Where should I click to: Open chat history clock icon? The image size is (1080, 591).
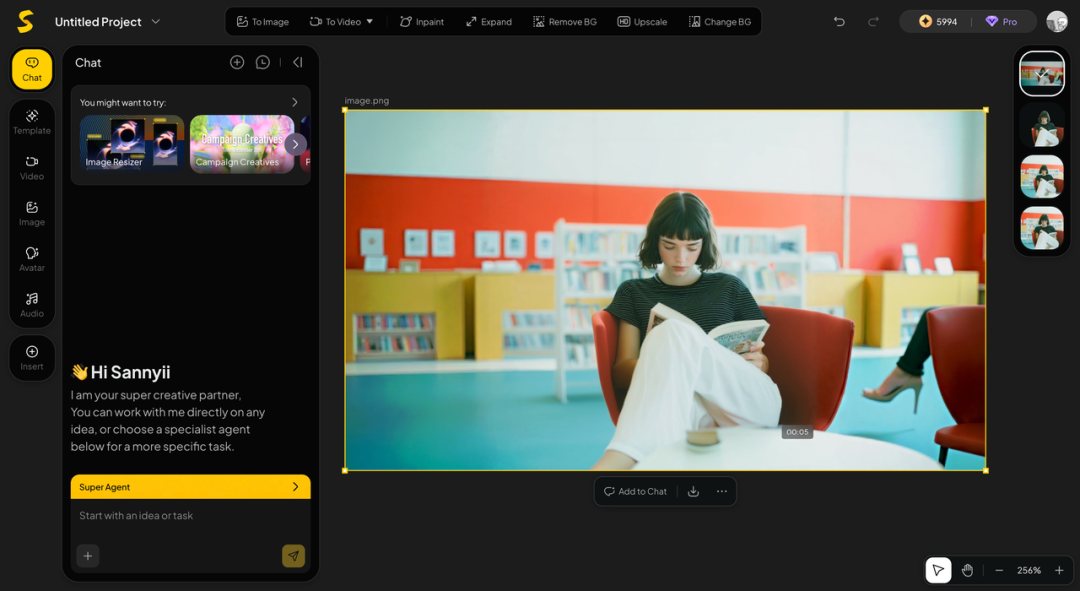pyautogui.click(x=263, y=62)
